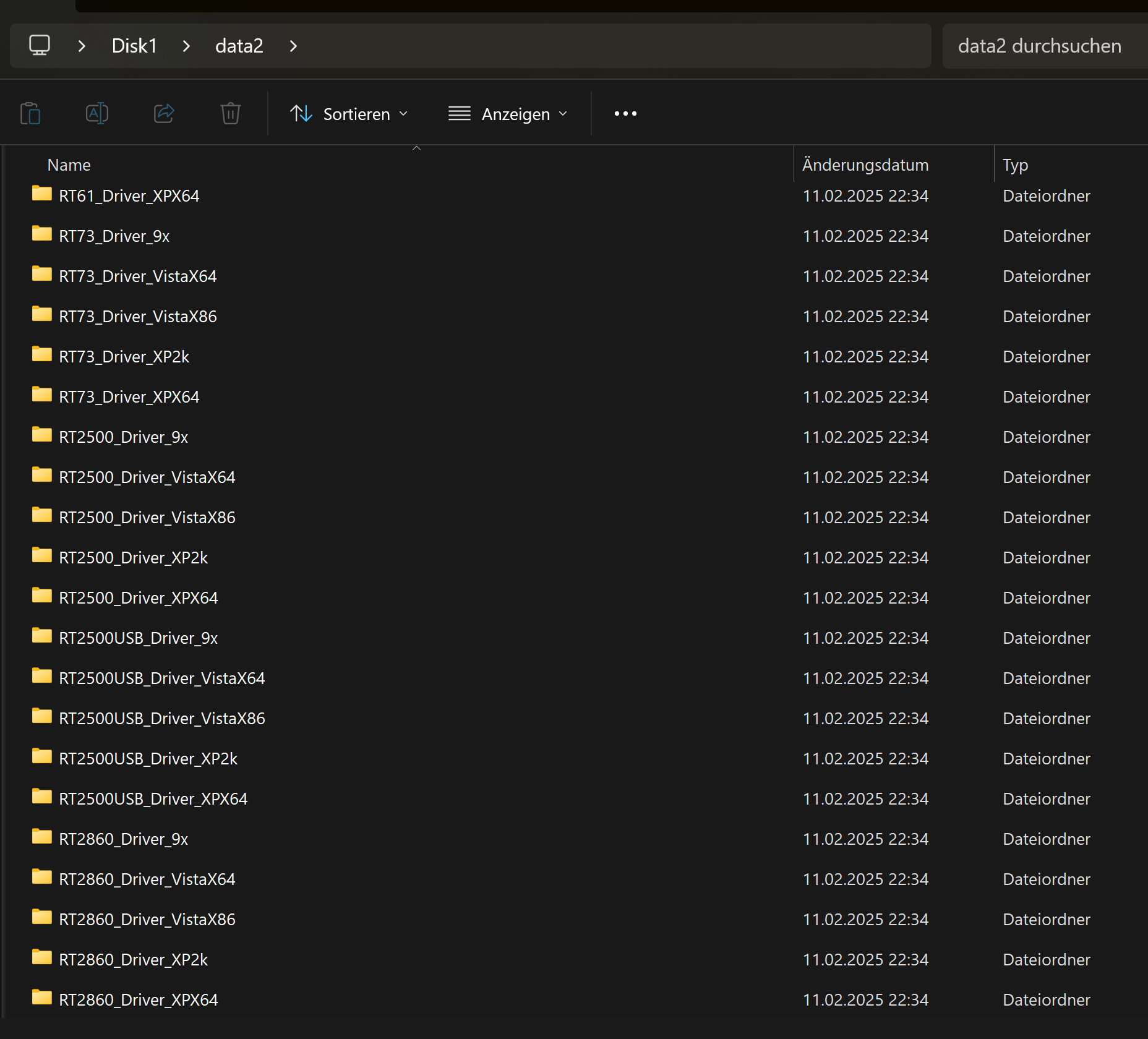
Task: Sort by the Name column header
Action: point(69,165)
